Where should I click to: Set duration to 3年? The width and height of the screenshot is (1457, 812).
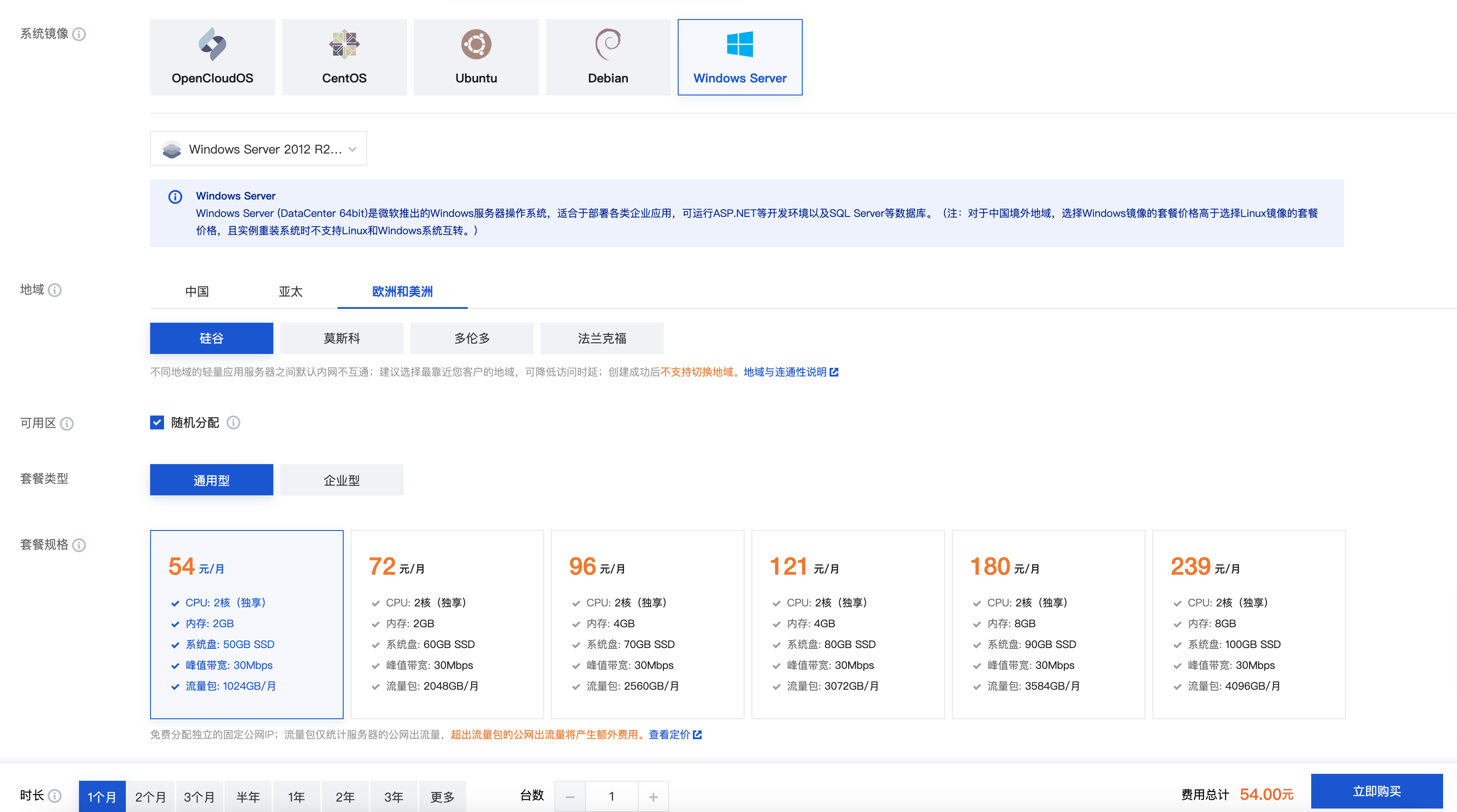click(394, 797)
